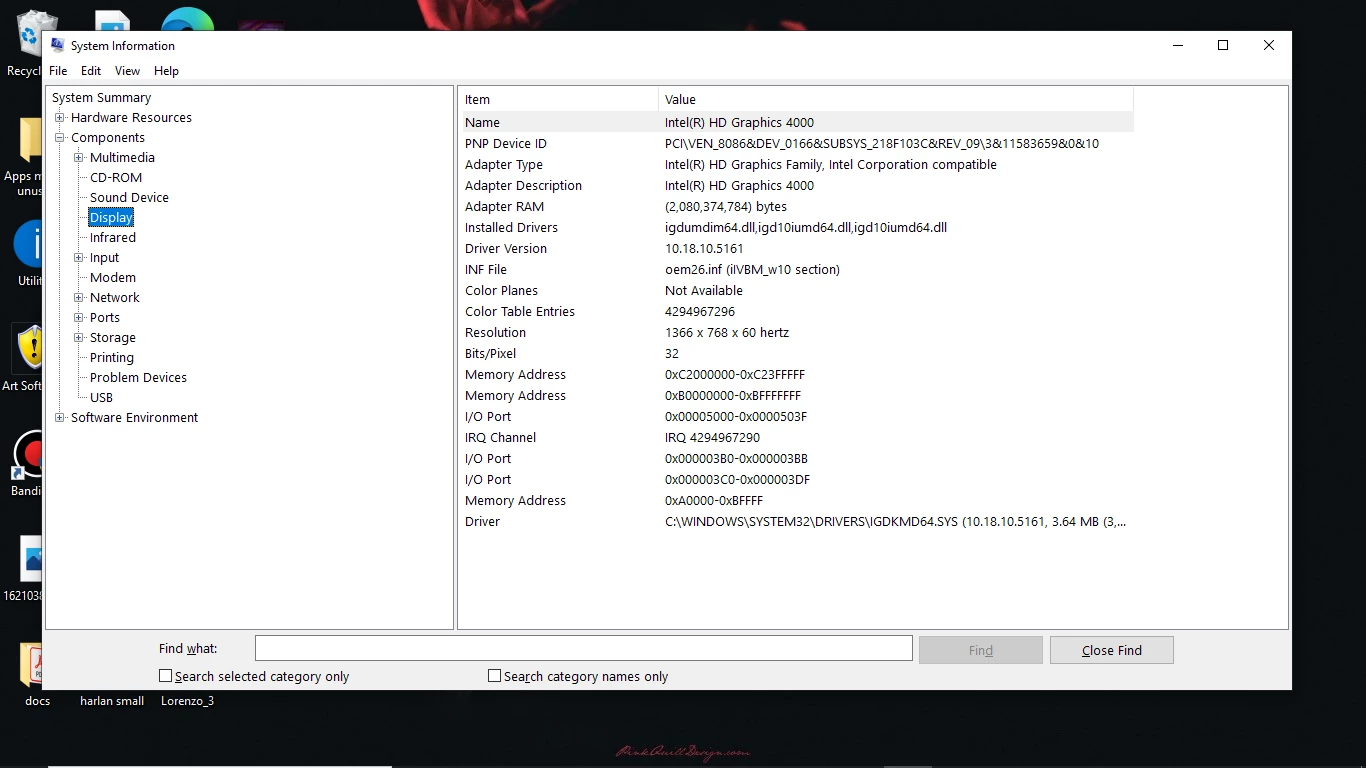Expand the Software Environment node
Image resolution: width=1366 pixels, height=768 pixels.
point(60,418)
